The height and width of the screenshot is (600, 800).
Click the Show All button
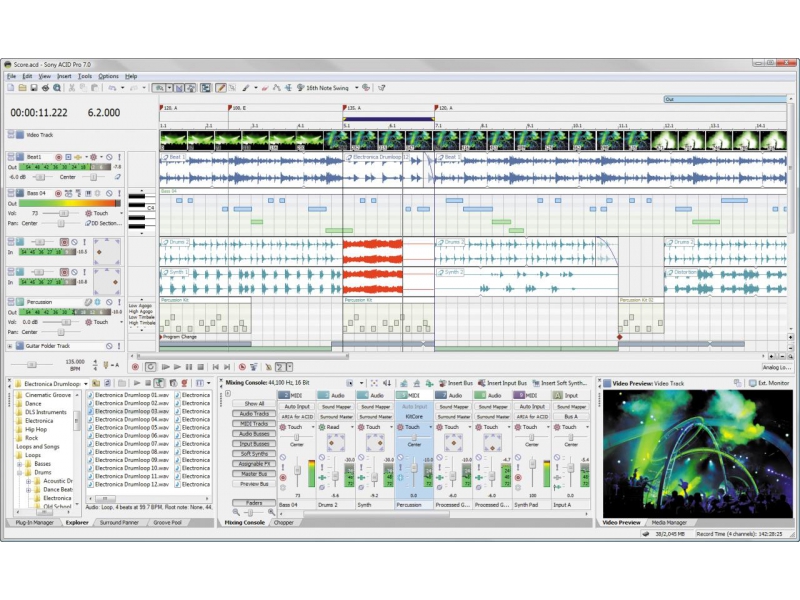[x=254, y=403]
